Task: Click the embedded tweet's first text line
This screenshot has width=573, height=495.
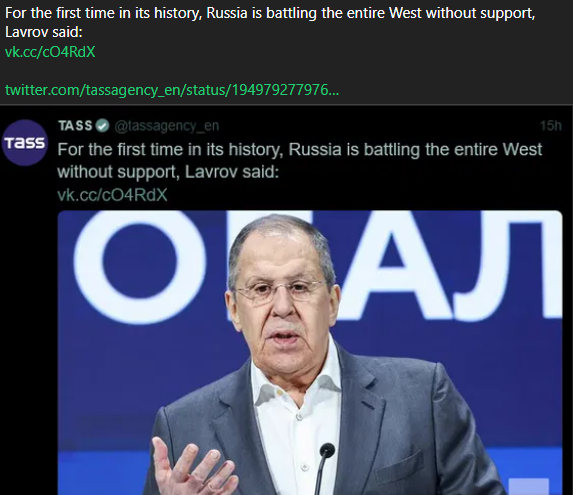Action: (x=300, y=149)
